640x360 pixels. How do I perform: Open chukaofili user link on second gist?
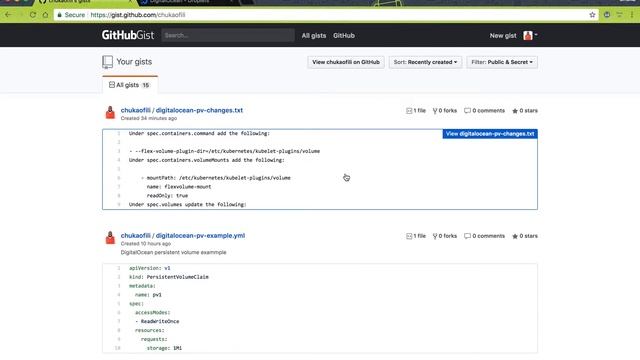point(136,236)
